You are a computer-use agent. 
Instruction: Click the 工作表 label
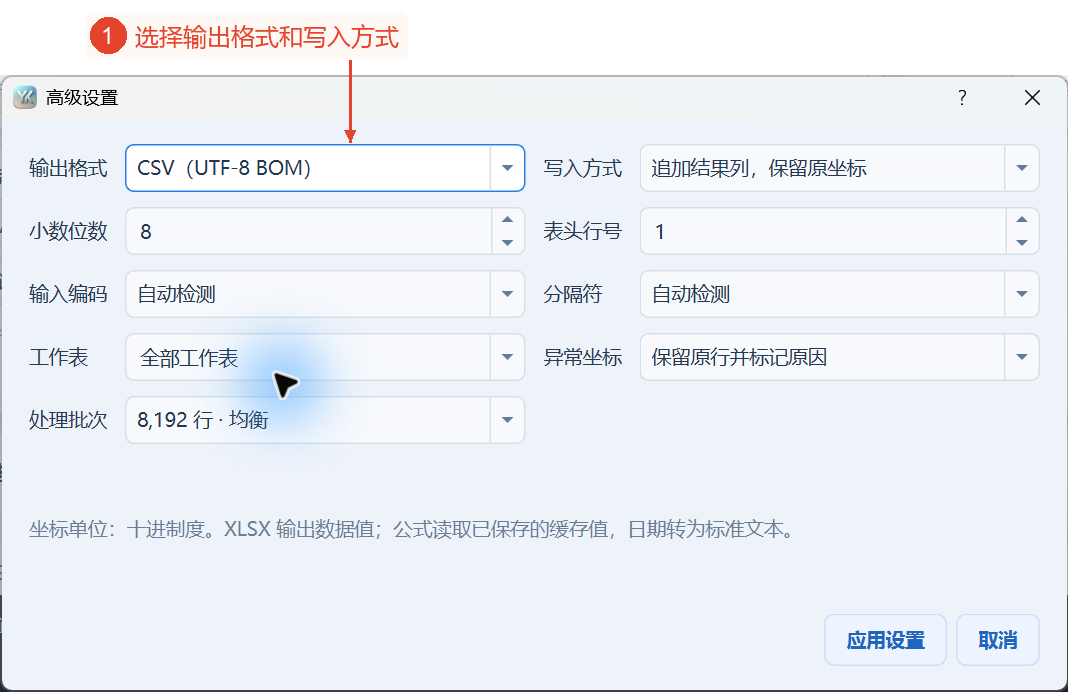59,358
